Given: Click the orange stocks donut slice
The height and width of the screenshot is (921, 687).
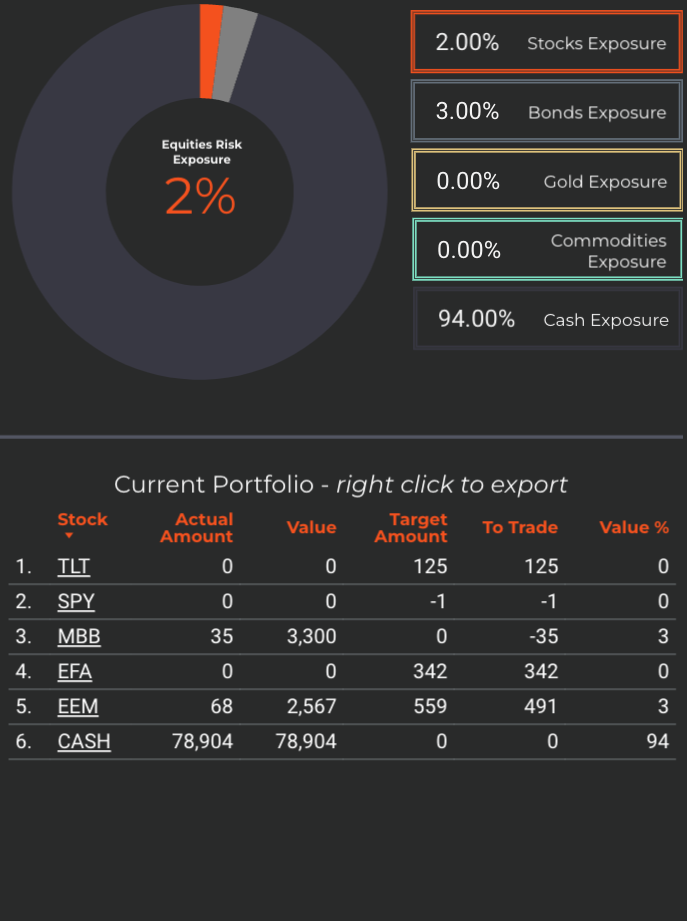Looking at the screenshot, I should pyautogui.click(x=210, y=52).
